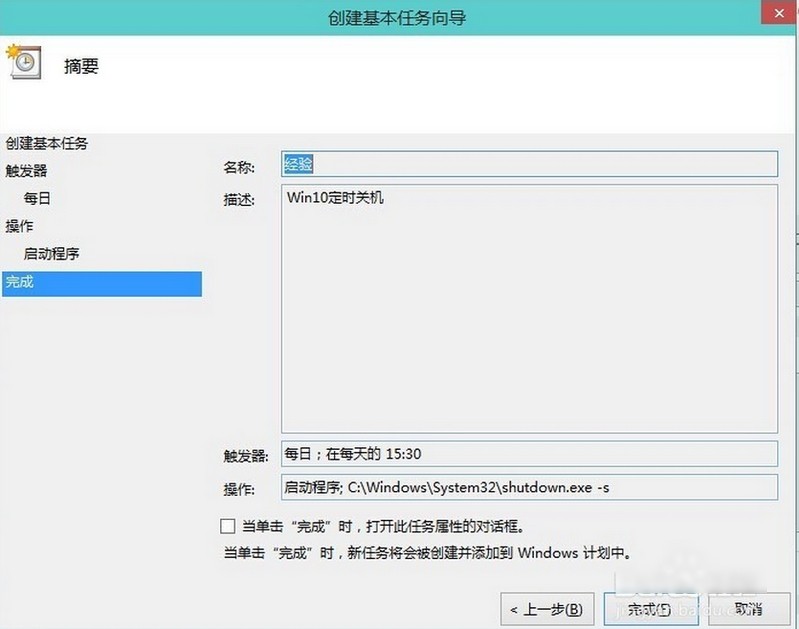Go to the 触发器 step in sidebar
Viewport: 799px width, 629px height.
[x=26, y=171]
